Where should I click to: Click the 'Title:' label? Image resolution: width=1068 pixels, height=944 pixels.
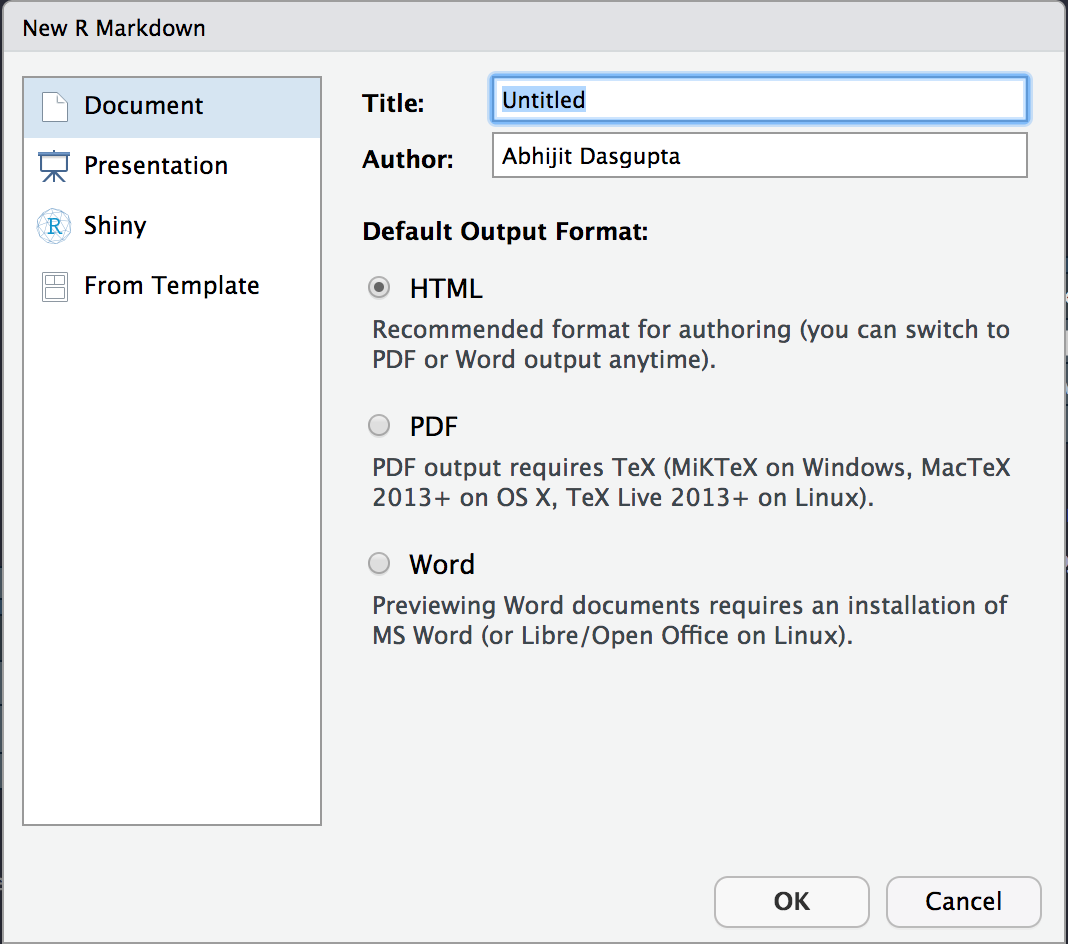click(x=393, y=104)
